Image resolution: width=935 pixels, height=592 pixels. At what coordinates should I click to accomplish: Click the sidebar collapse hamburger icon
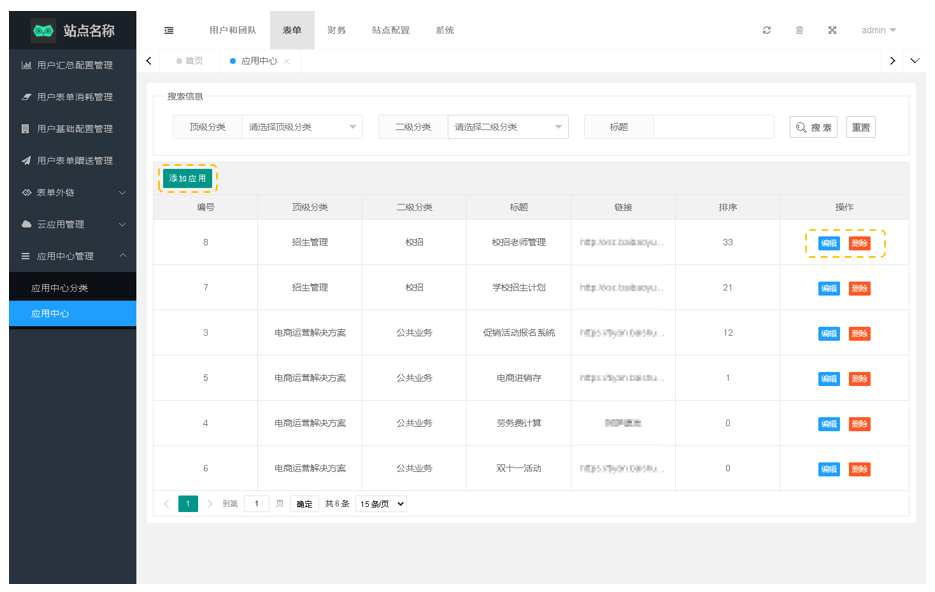[x=169, y=30]
